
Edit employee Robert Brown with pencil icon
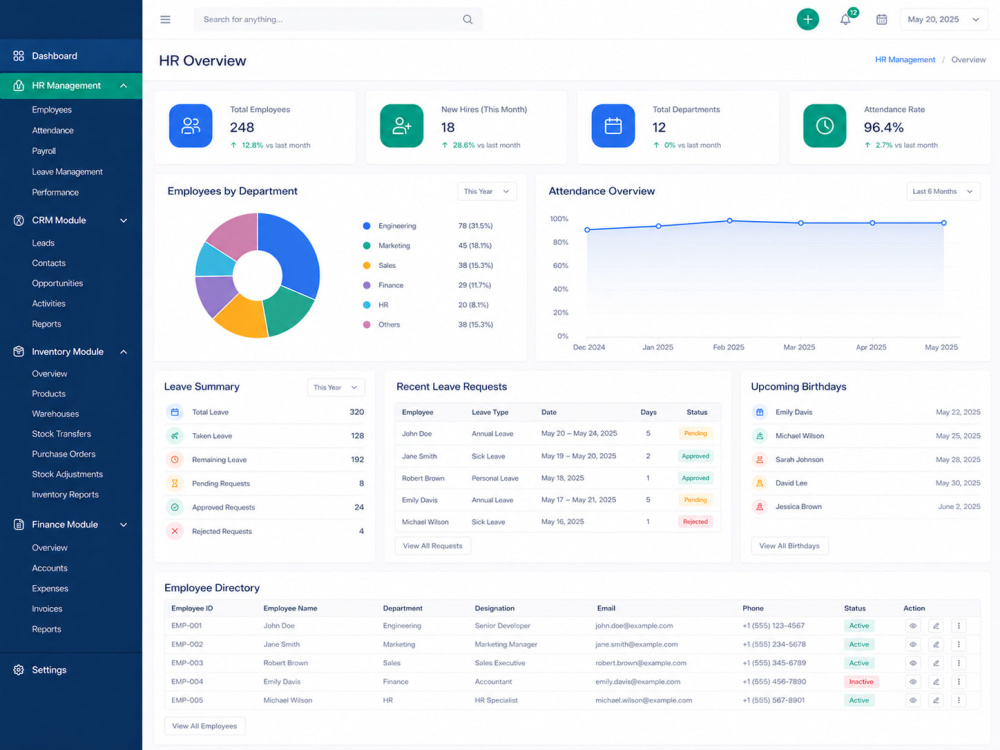[936, 663]
